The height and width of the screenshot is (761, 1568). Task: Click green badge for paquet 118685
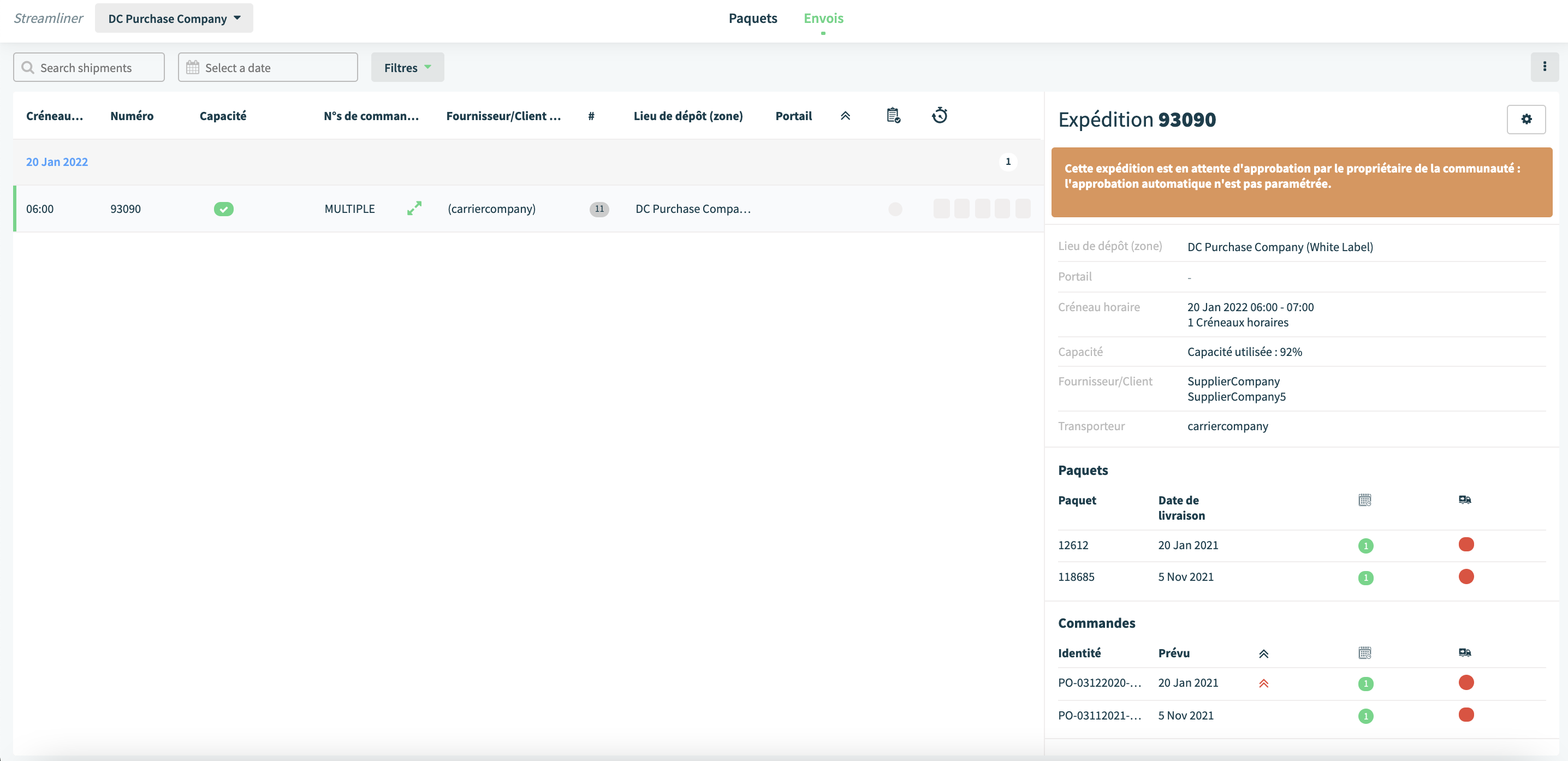click(1365, 577)
